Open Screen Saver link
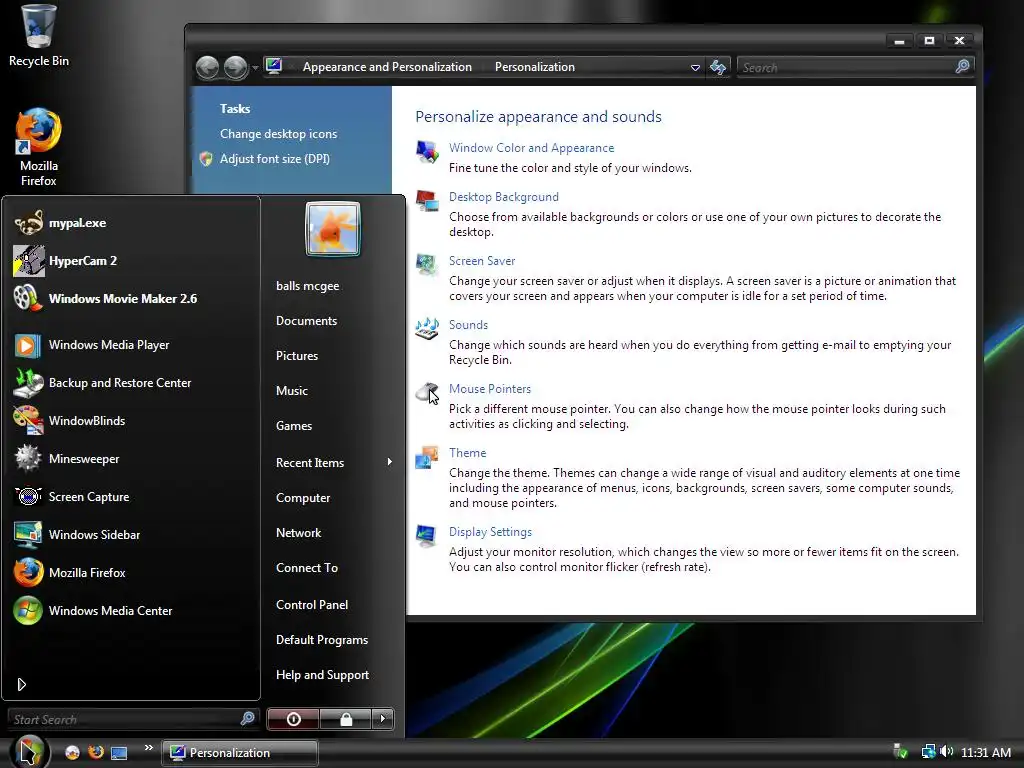Viewport: 1024px width, 768px height. (x=482, y=261)
